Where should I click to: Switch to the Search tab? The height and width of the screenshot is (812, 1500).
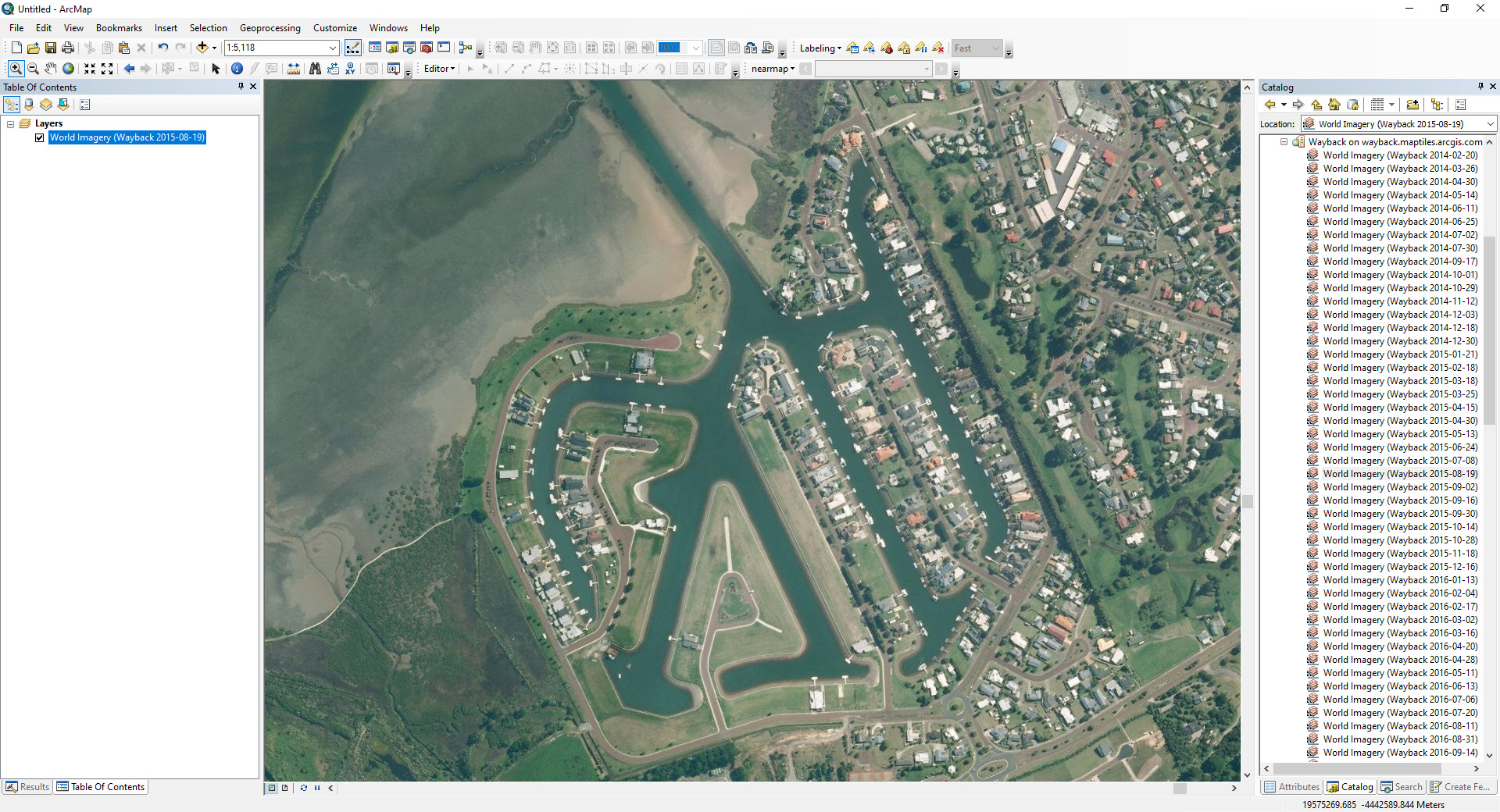click(1402, 787)
